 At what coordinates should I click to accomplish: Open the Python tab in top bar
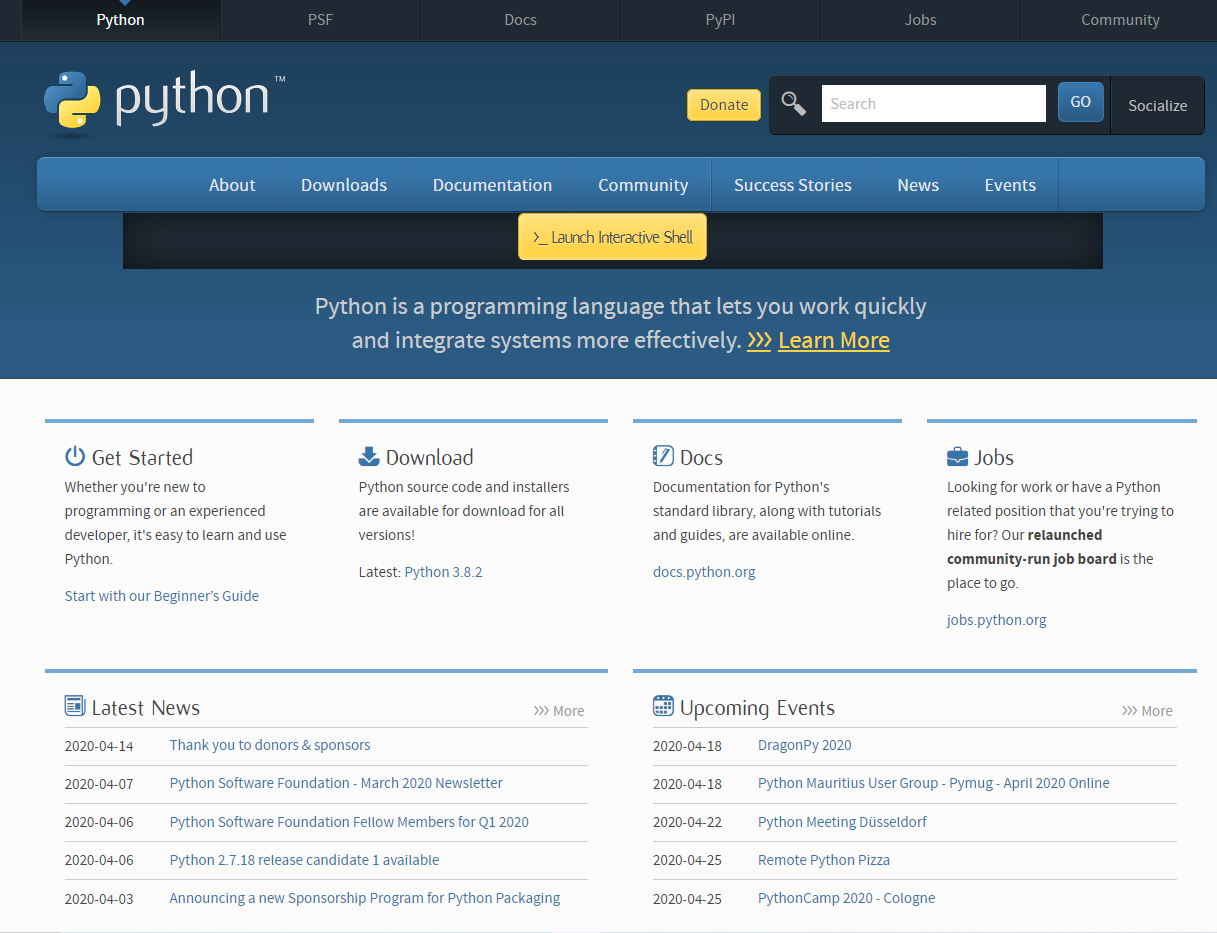(120, 20)
